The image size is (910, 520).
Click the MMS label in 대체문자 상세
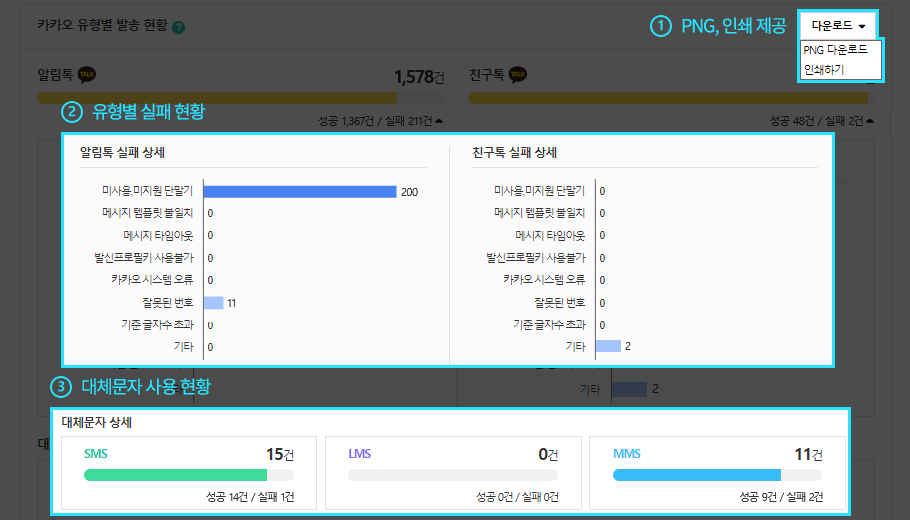click(x=626, y=454)
